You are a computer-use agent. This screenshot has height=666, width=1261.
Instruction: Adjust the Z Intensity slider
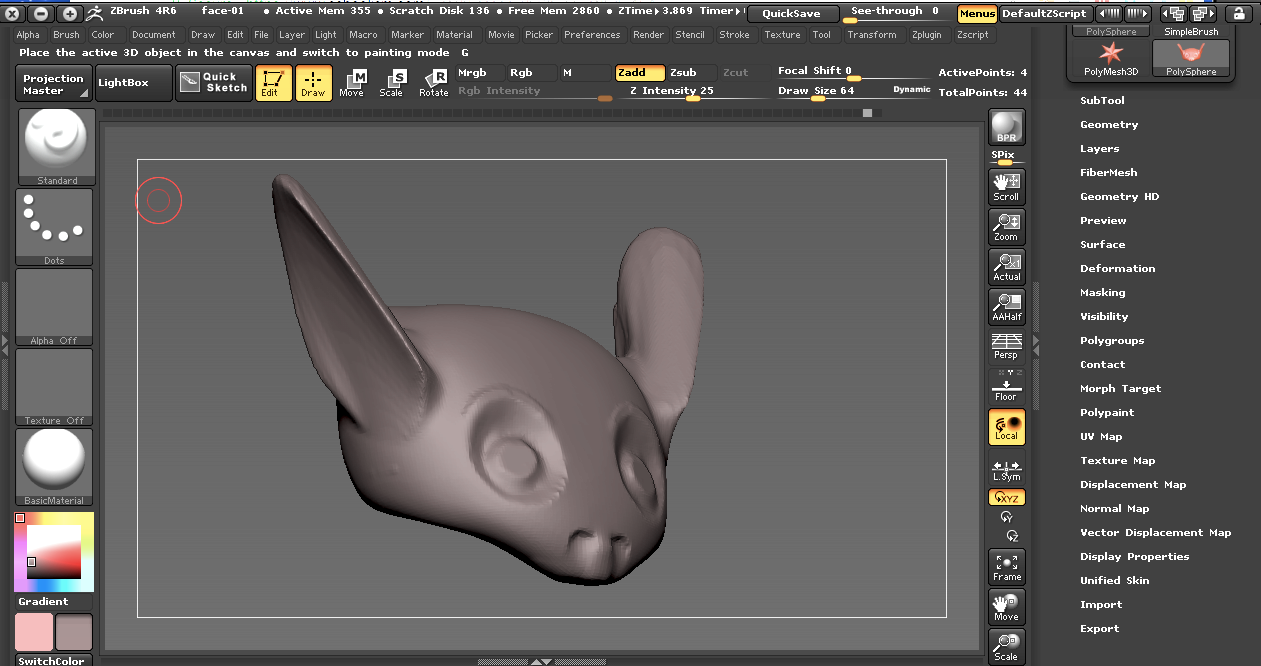pyautogui.click(x=692, y=98)
